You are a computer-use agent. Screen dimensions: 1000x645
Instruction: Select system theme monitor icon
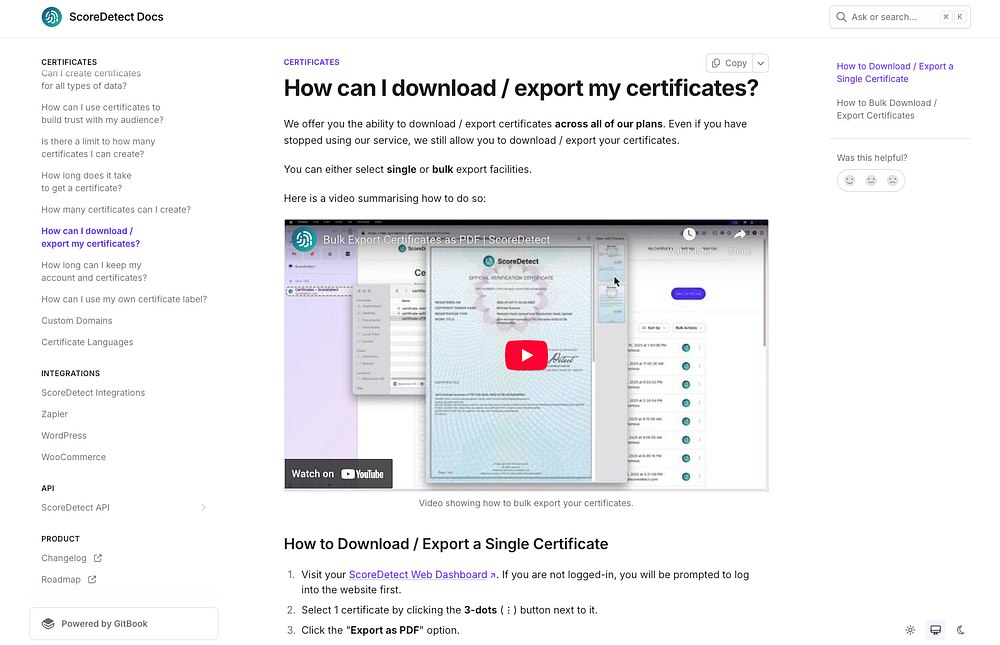tap(936, 630)
